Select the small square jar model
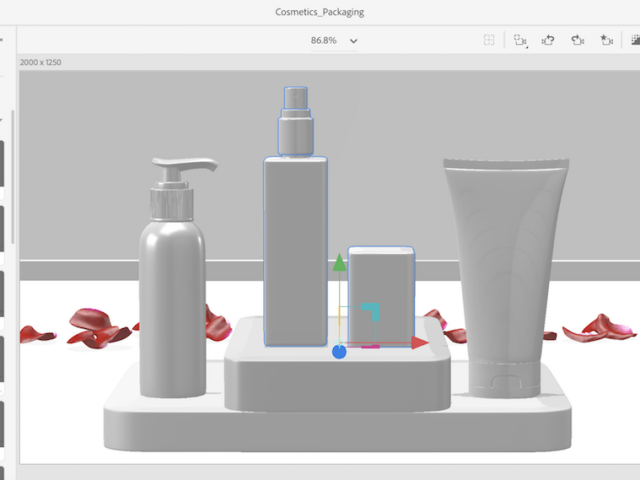The width and height of the screenshot is (640, 480). (x=381, y=290)
